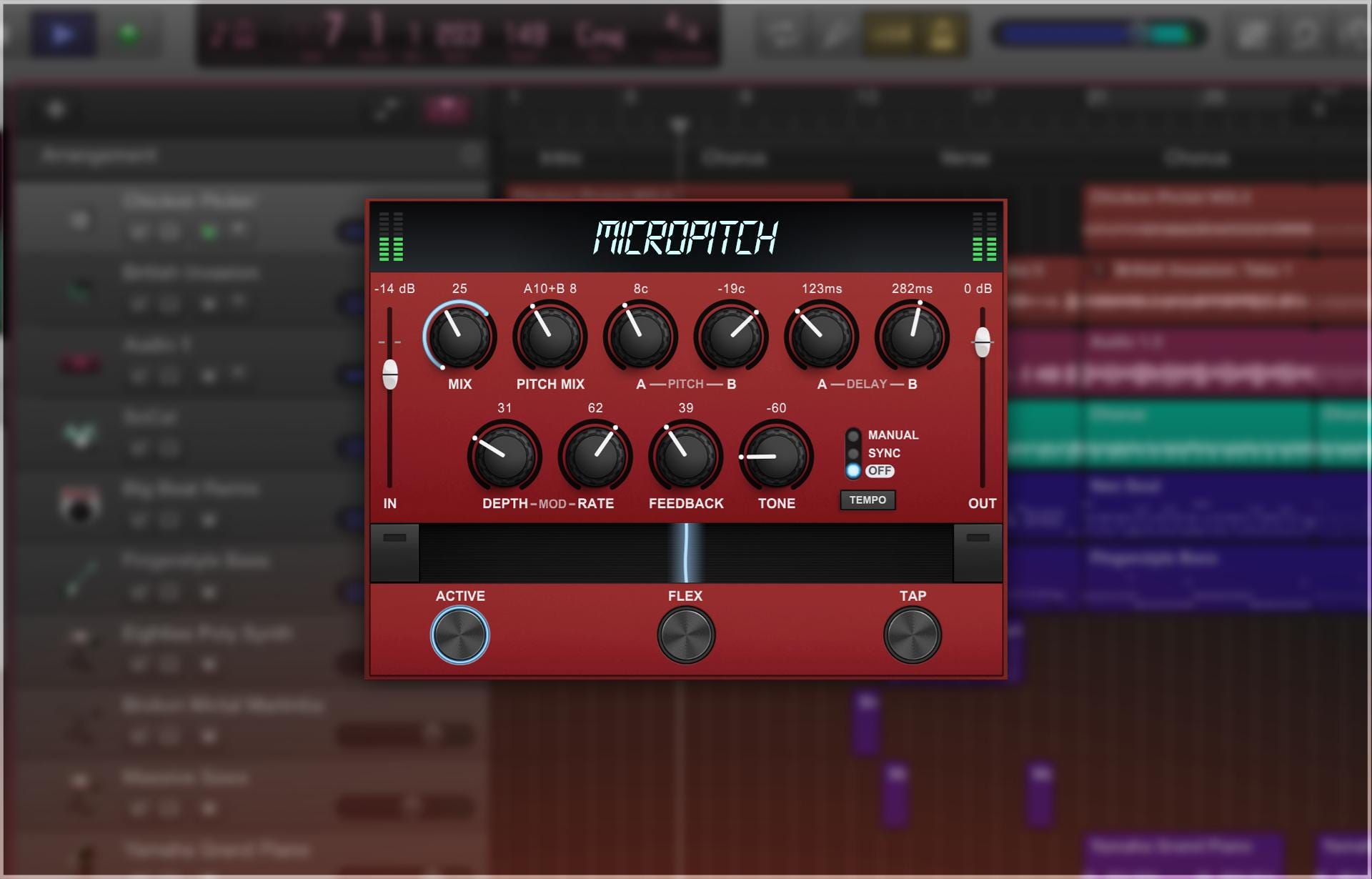
Task: Click the Pitch Mix value A10+B 8
Action: point(550,289)
